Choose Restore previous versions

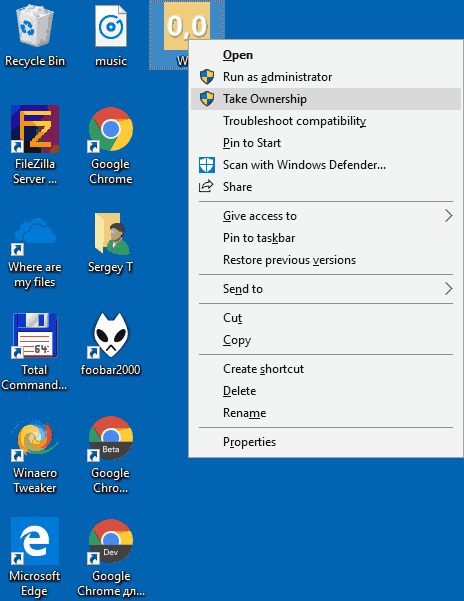(x=326, y=260)
